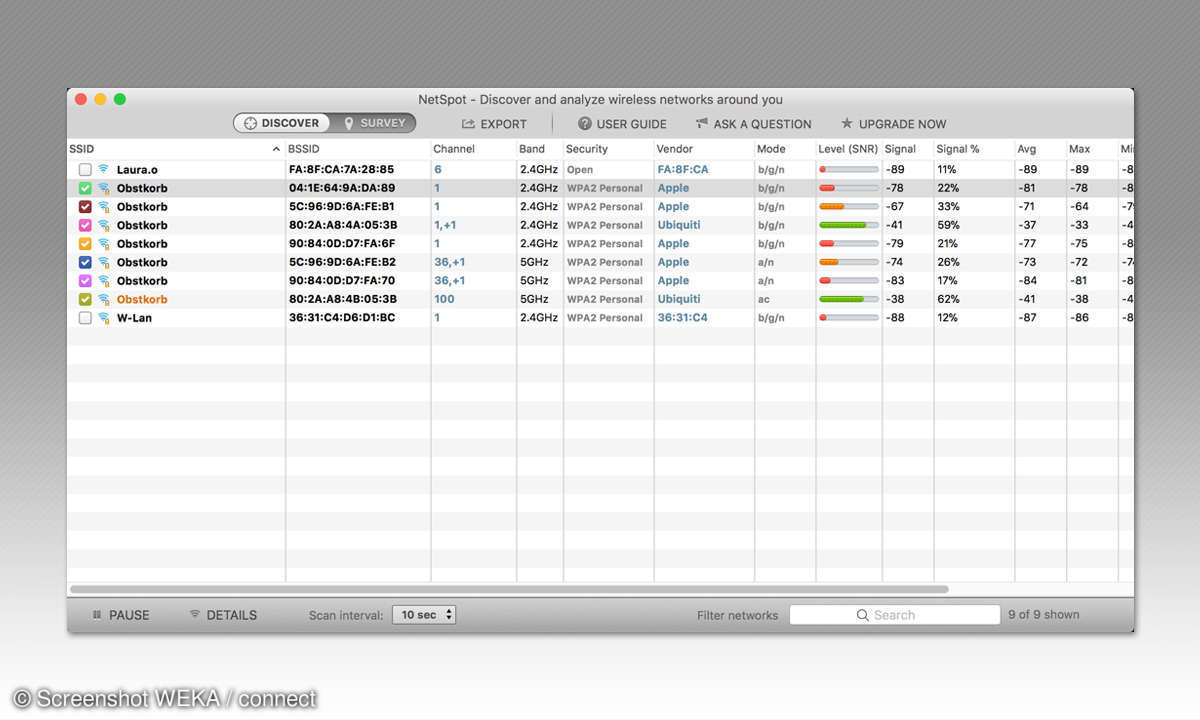The height and width of the screenshot is (720, 1200).
Task: Click ASK A QUESTION
Action: [x=753, y=124]
